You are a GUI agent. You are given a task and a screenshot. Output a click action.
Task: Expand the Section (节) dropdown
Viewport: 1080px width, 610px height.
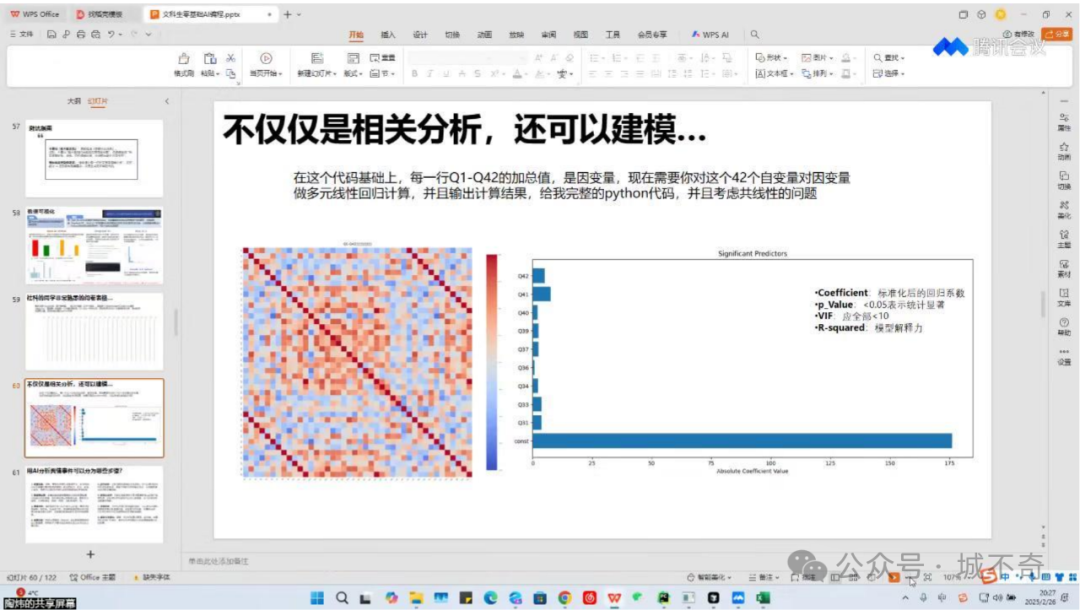click(x=393, y=74)
